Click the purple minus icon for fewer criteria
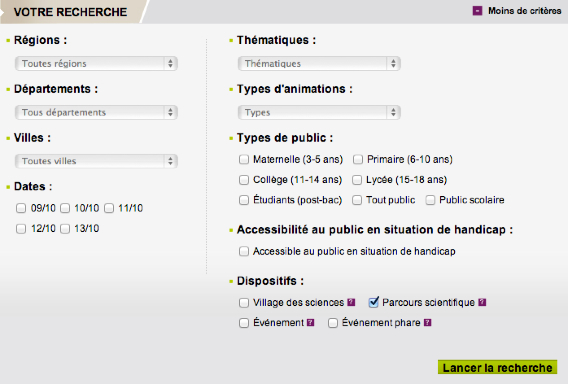 coord(477,11)
